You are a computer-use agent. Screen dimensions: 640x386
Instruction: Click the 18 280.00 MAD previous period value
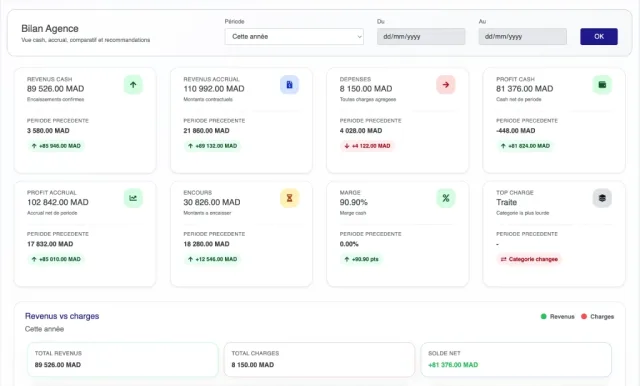click(206, 244)
